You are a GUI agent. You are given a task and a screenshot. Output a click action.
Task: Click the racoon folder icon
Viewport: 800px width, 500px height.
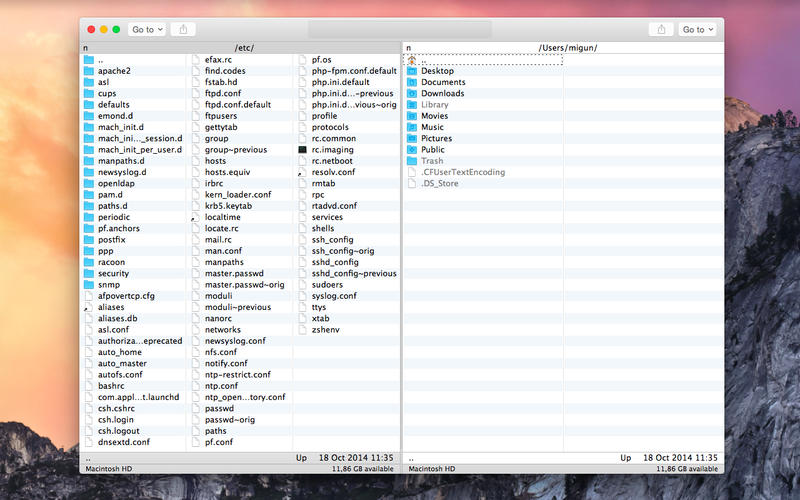[x=89, y=262]
